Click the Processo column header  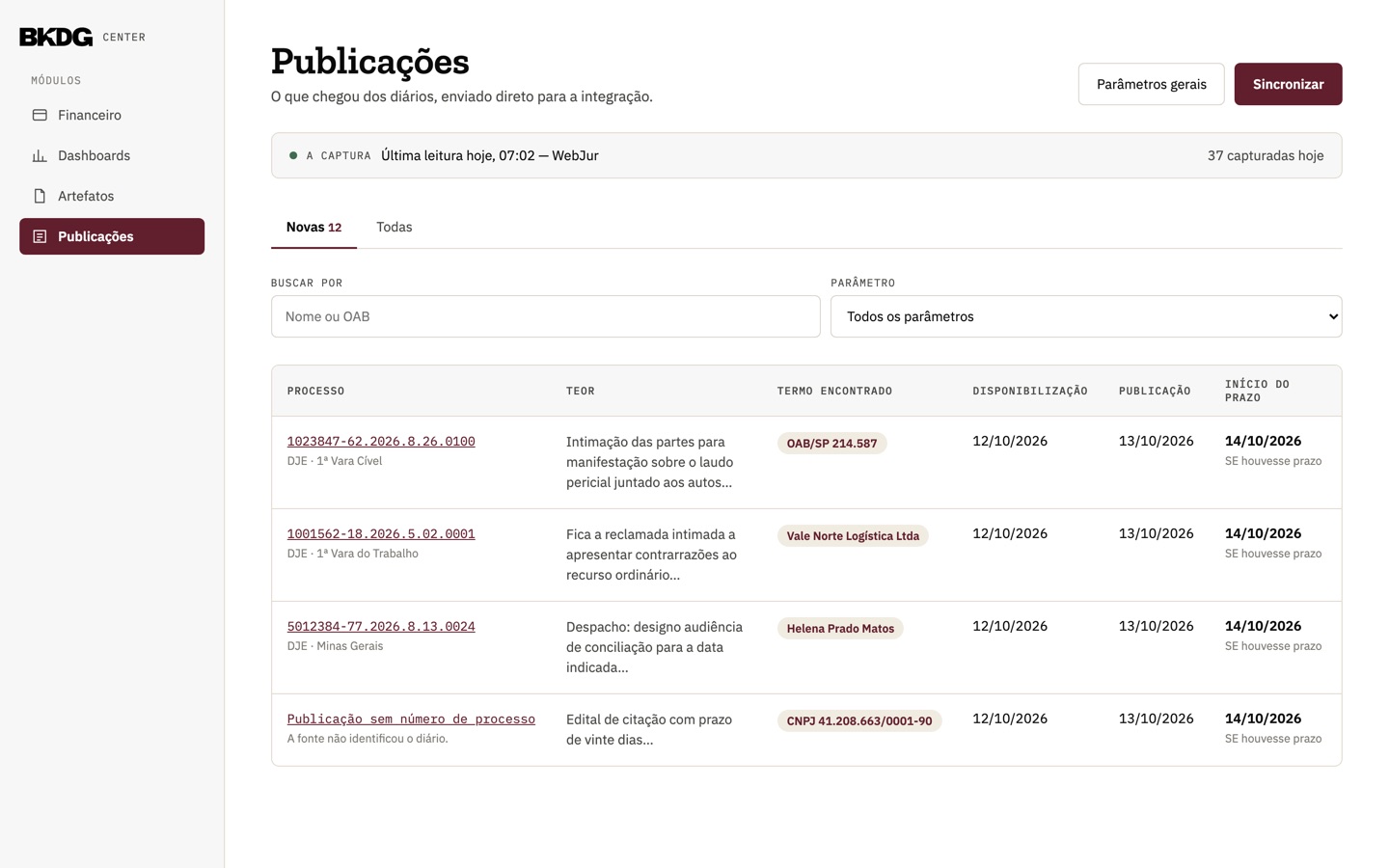pyautogui.click(x=315, y=391)
